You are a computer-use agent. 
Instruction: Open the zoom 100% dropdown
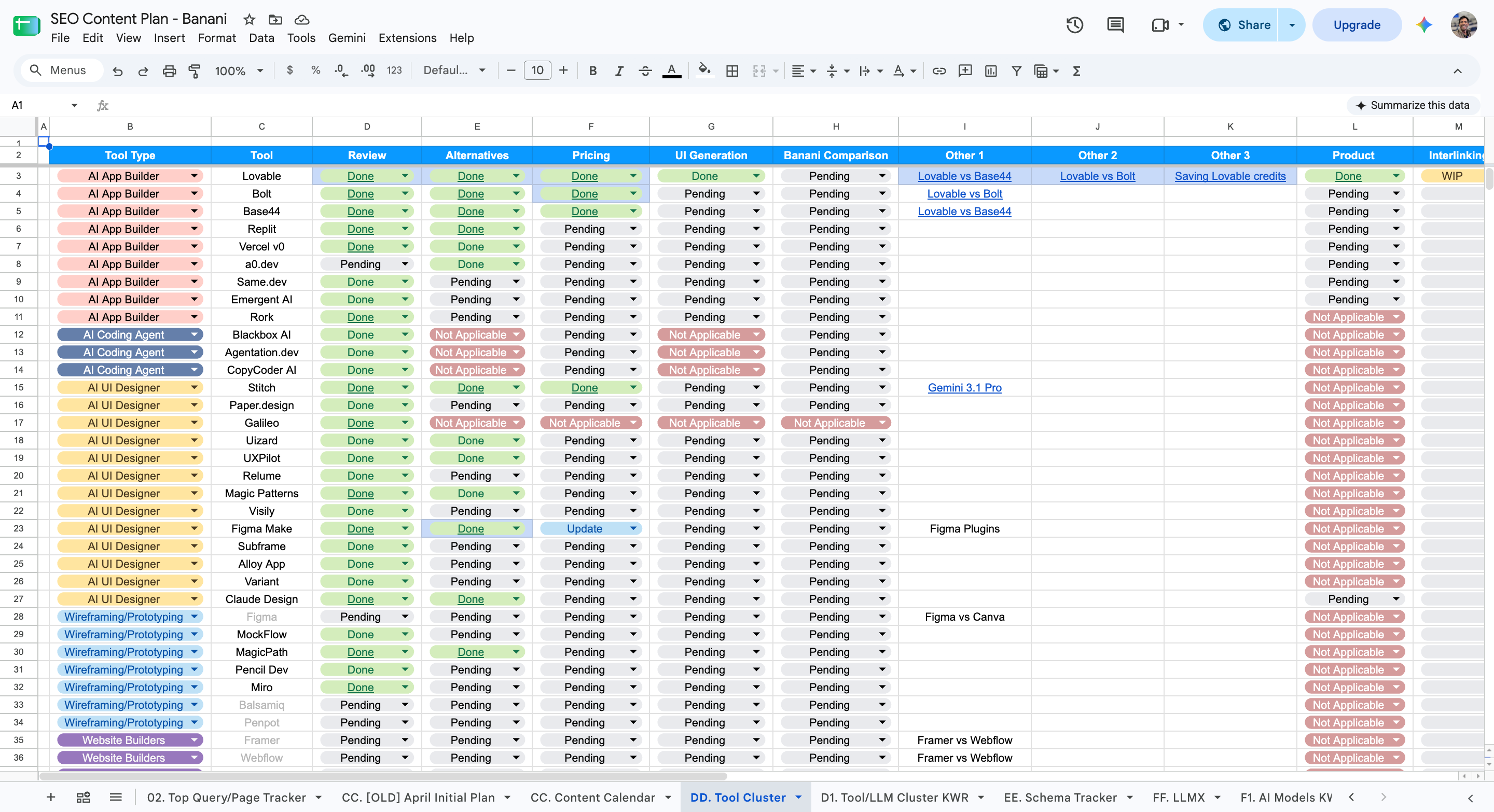(x=239, y=71)
